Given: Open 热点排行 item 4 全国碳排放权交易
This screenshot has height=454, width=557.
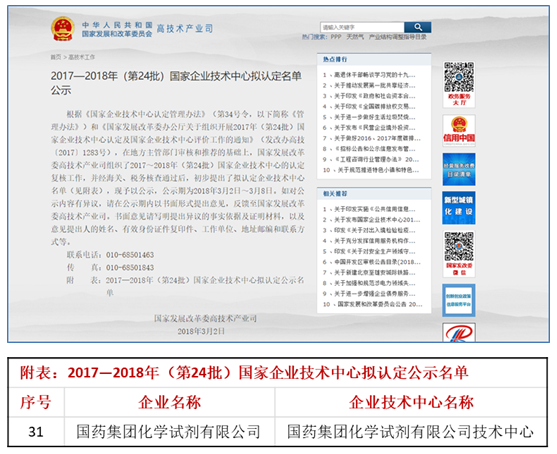Looking at the screenshot, I should (369, 107).
